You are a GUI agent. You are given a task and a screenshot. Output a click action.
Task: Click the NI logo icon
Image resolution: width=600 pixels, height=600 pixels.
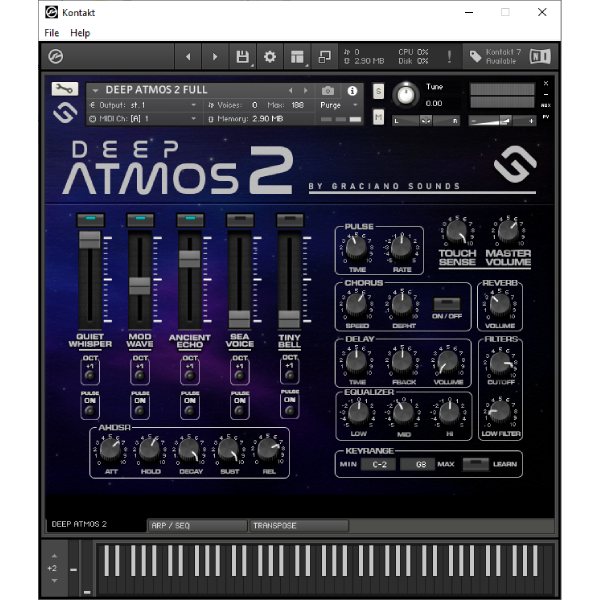[540, 56]
